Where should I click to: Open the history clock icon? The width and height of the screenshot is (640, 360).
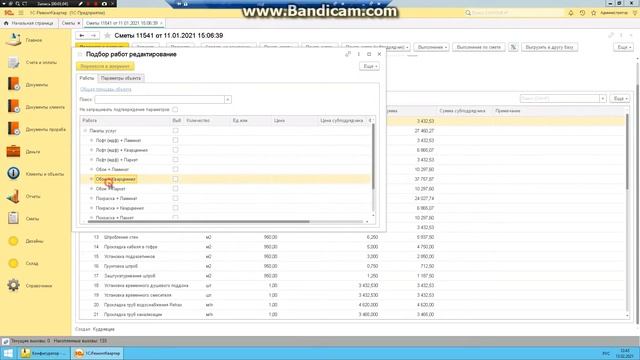tap(582, 13)
